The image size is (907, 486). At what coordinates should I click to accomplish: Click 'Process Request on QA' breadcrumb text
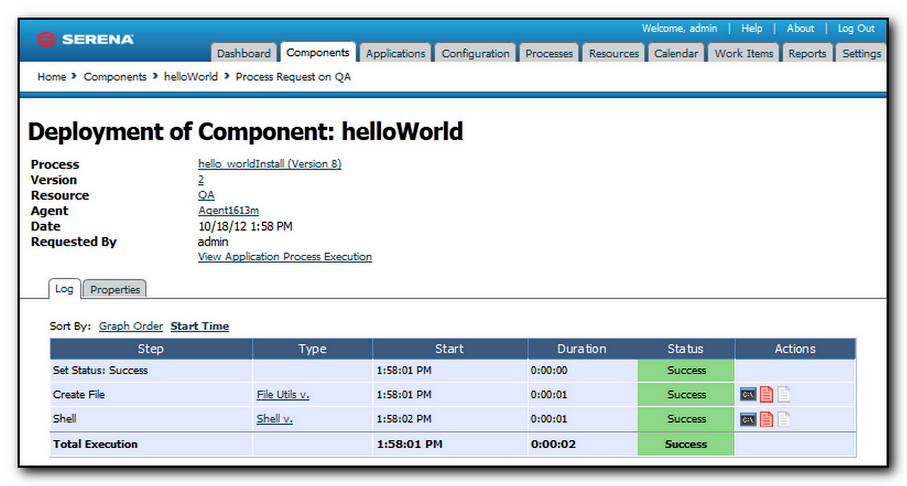click(293, 77)
